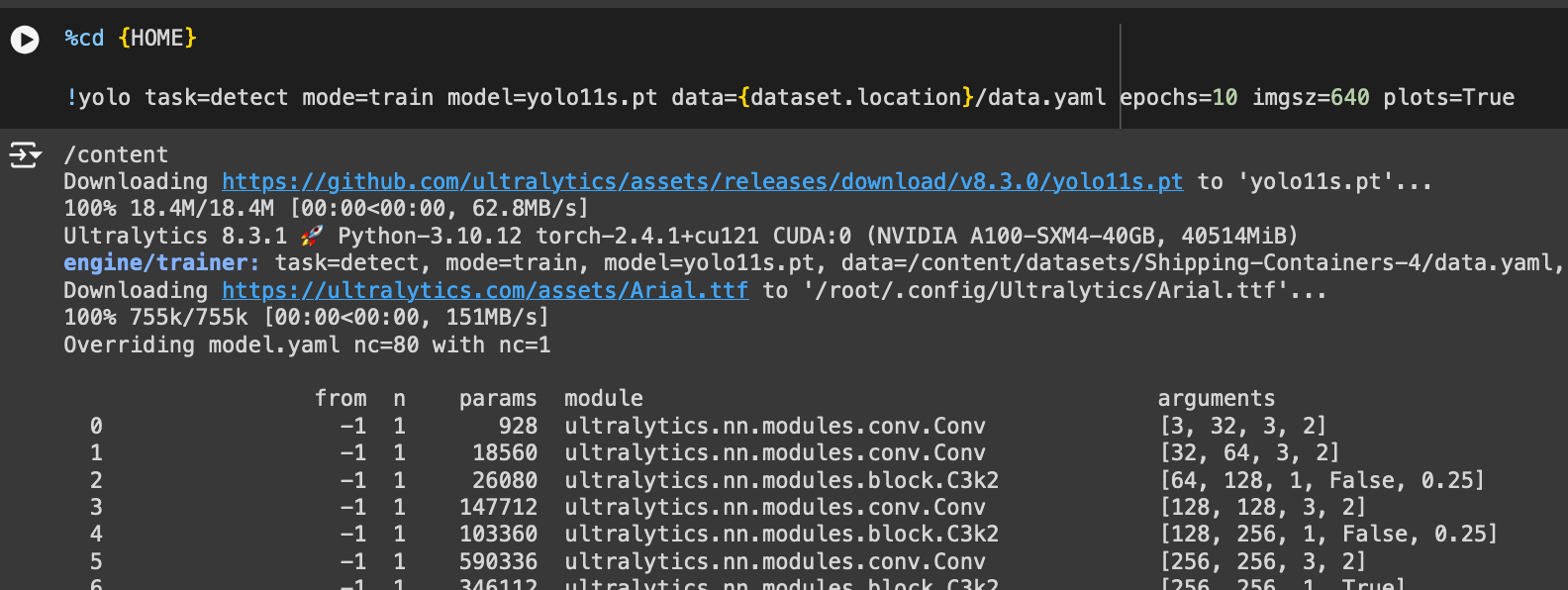The width and height of the screenshot is (1568, 590).
Task: Click 'task=detect' in the yolo command
Action: coord(217,97)
